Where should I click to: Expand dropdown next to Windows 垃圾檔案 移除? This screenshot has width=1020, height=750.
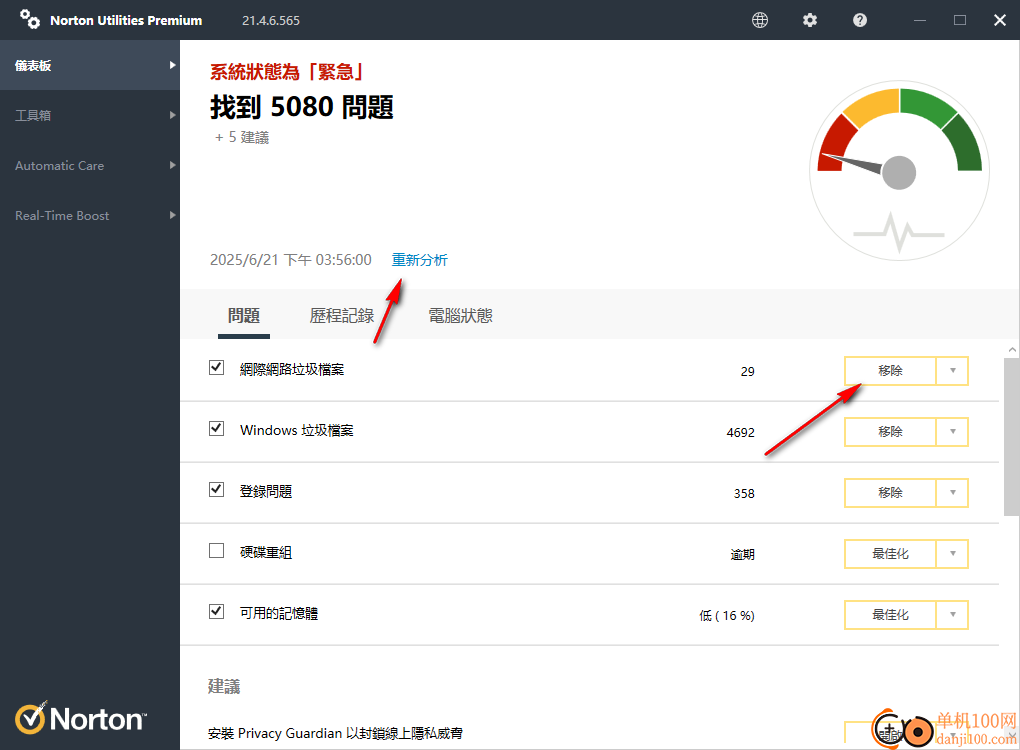click(952, 432)
